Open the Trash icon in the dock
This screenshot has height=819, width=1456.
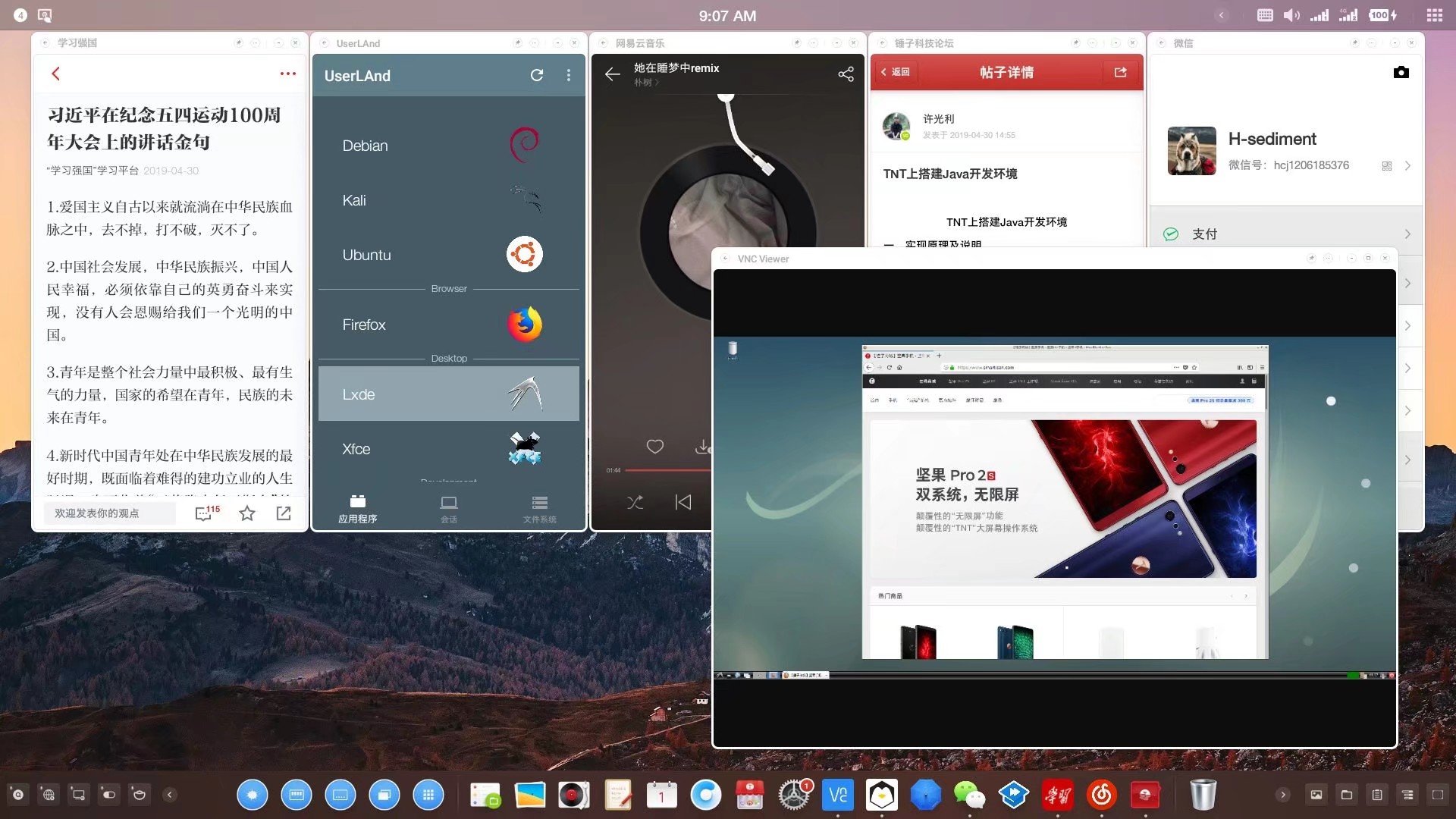coord(1203,794)
